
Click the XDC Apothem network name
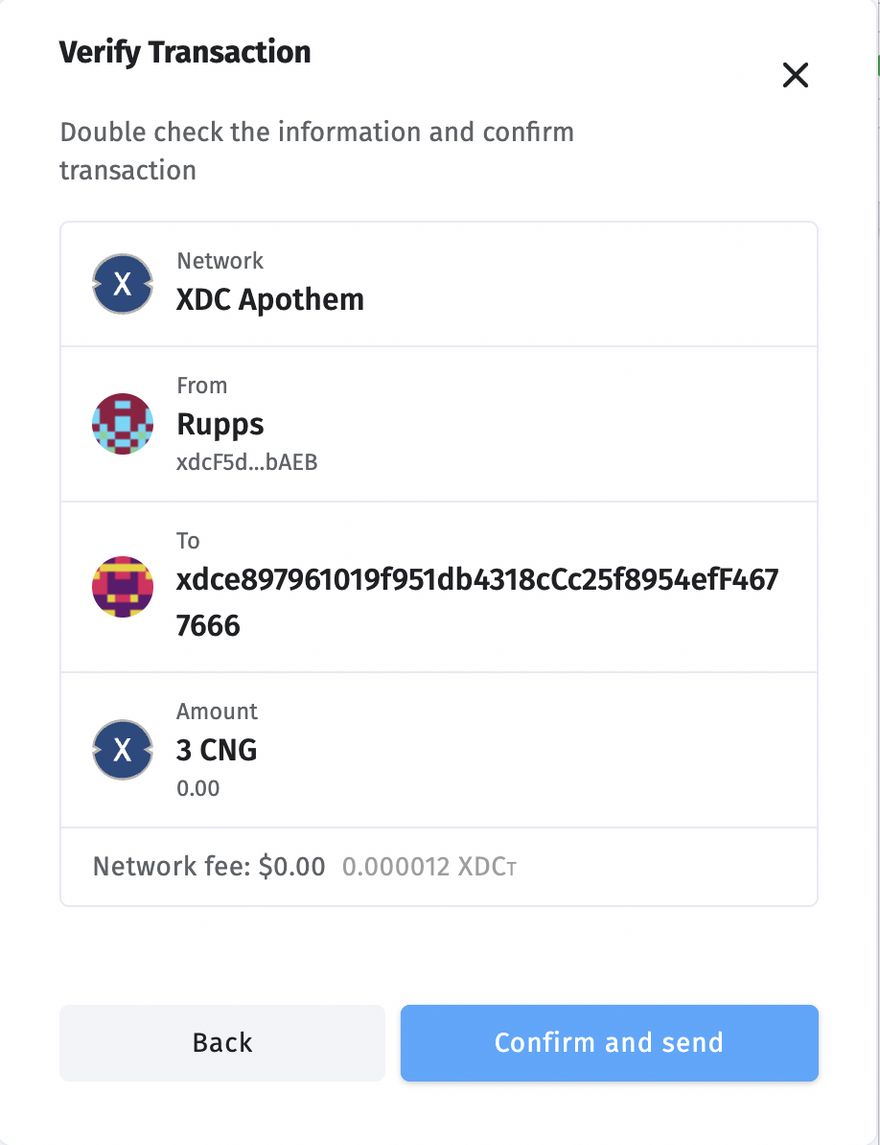(270, 299)
